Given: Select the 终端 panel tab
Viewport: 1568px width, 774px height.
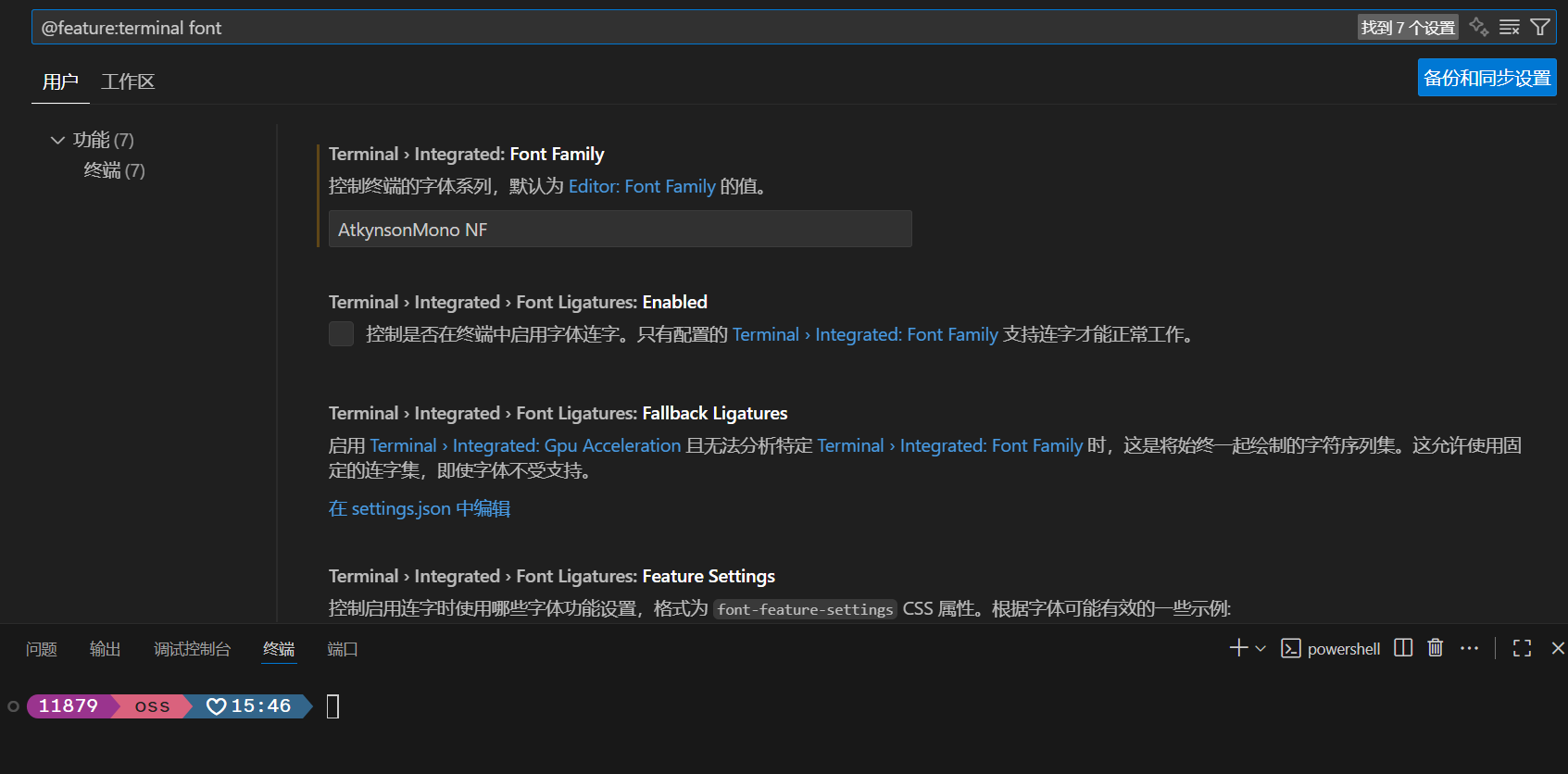Looking at the screenshot, I should pyautogui.click(x=279, y=649).
